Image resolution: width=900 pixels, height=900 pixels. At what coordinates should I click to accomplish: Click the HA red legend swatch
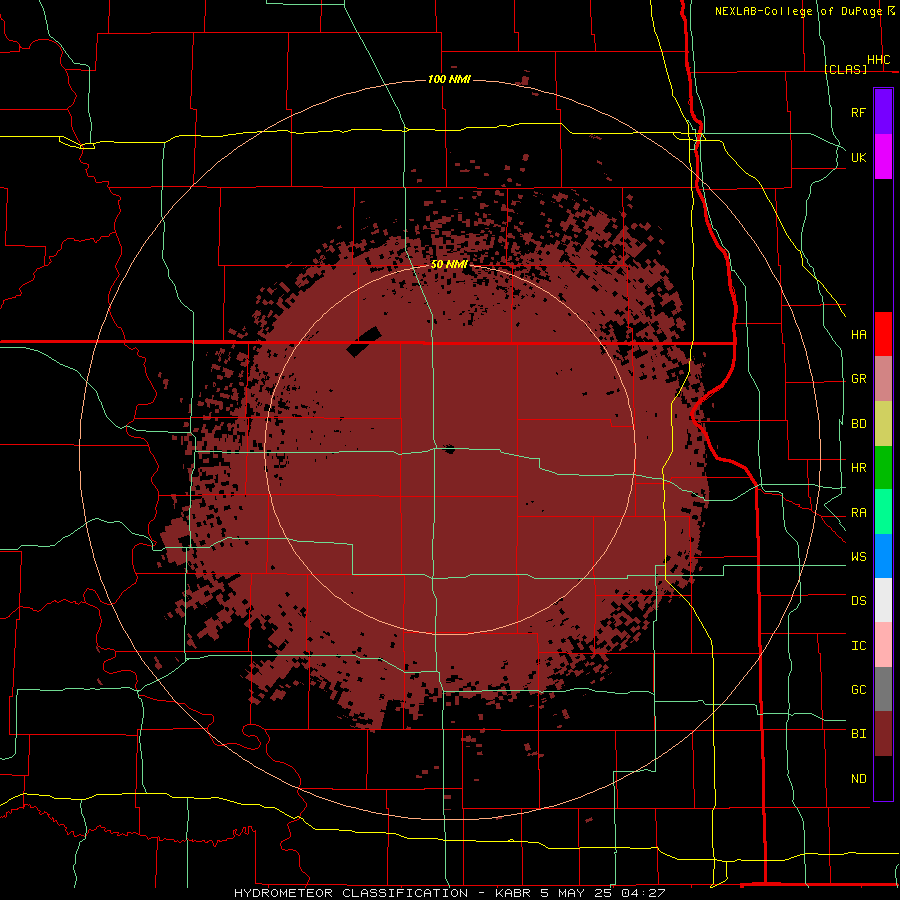tap(883, 334)
